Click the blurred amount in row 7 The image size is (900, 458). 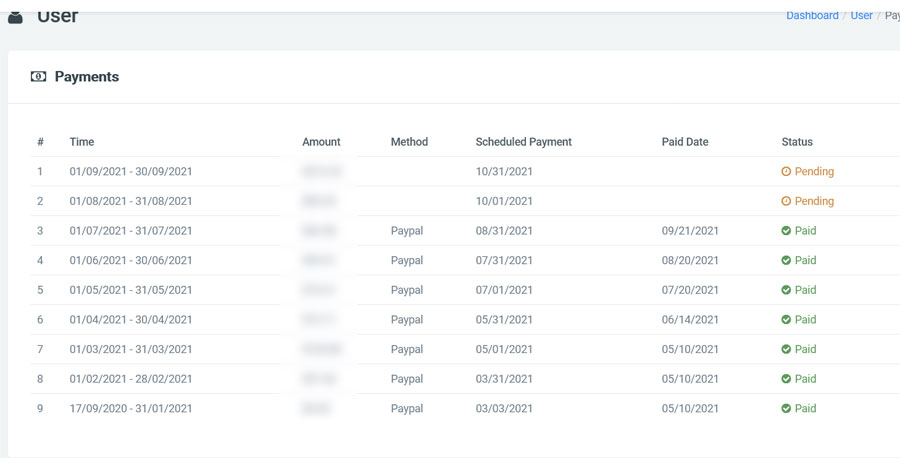321,350
